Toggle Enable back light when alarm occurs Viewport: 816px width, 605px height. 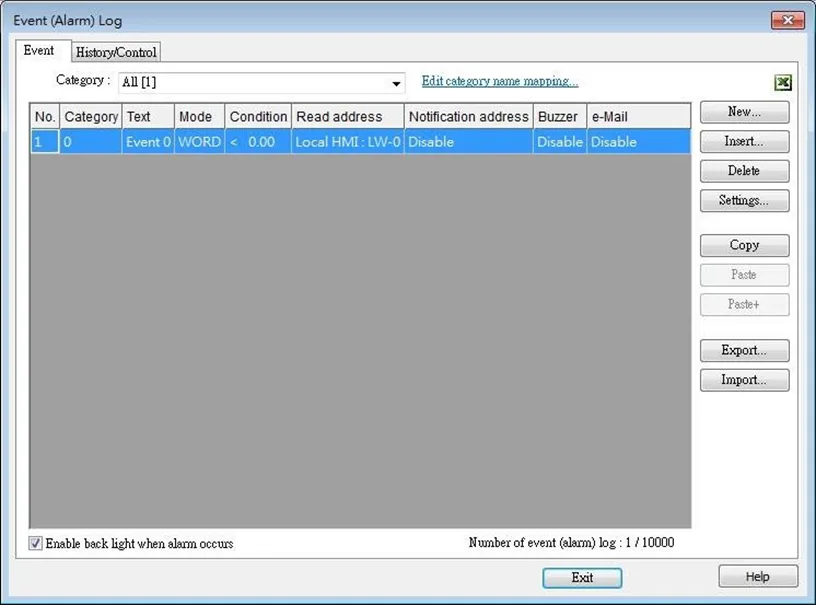[x=35, y=543]
